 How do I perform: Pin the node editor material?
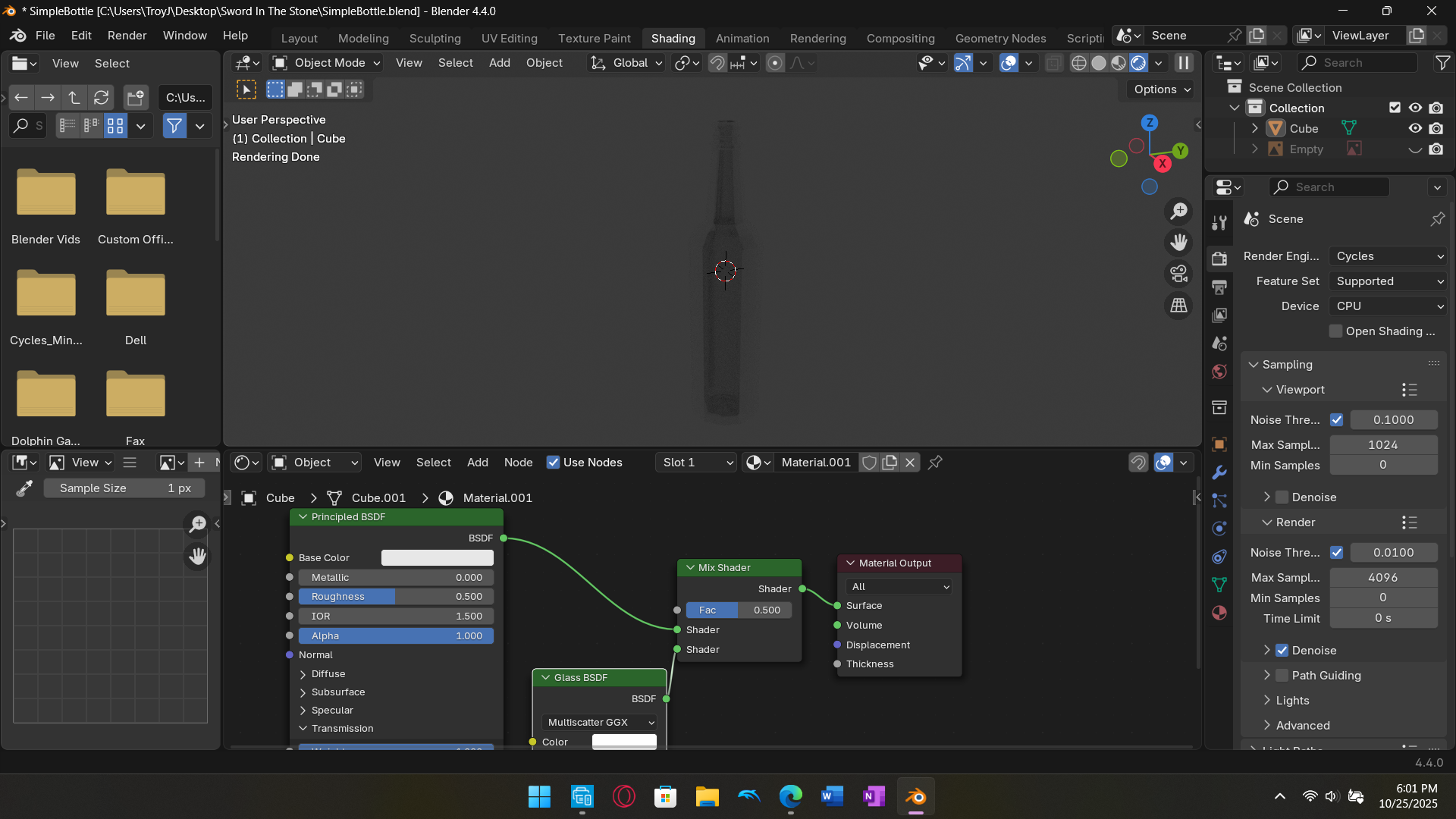[935, 463]
